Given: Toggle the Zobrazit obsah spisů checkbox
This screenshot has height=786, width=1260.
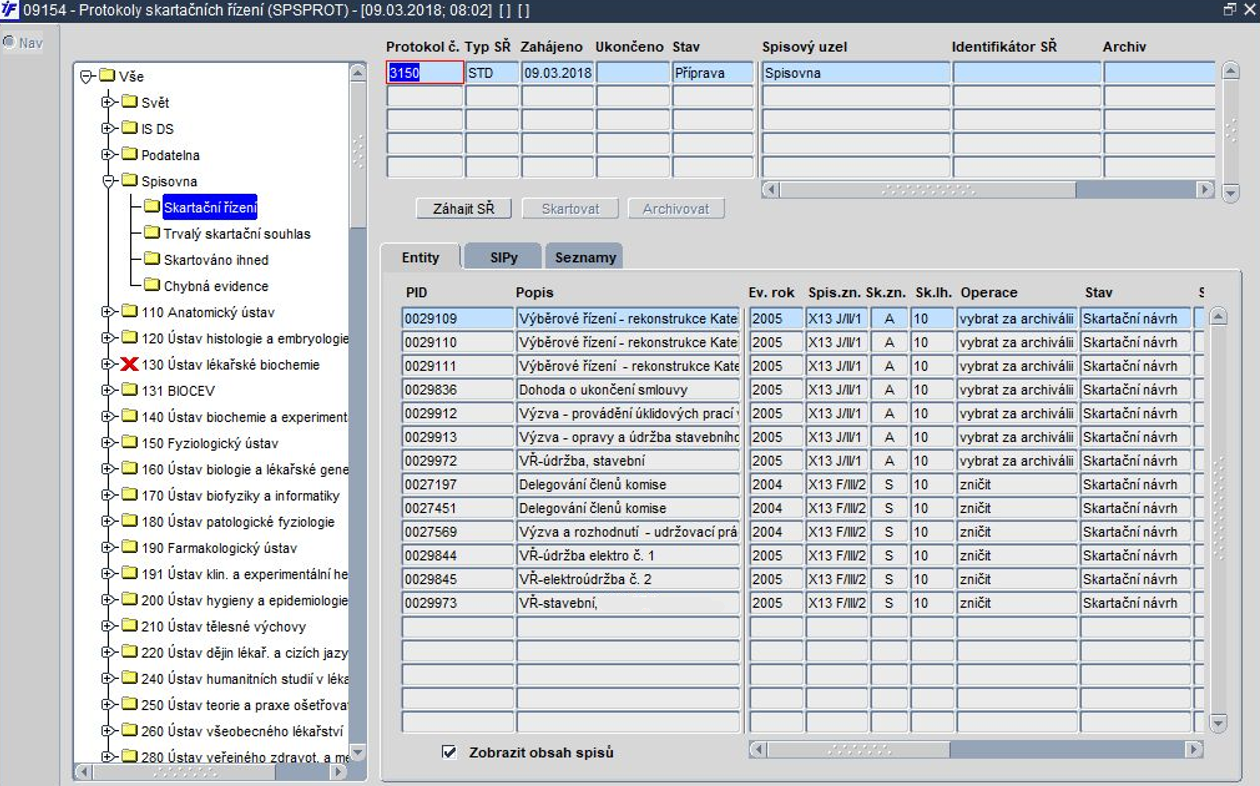Looking at the screenshot, I should point(449,752).
